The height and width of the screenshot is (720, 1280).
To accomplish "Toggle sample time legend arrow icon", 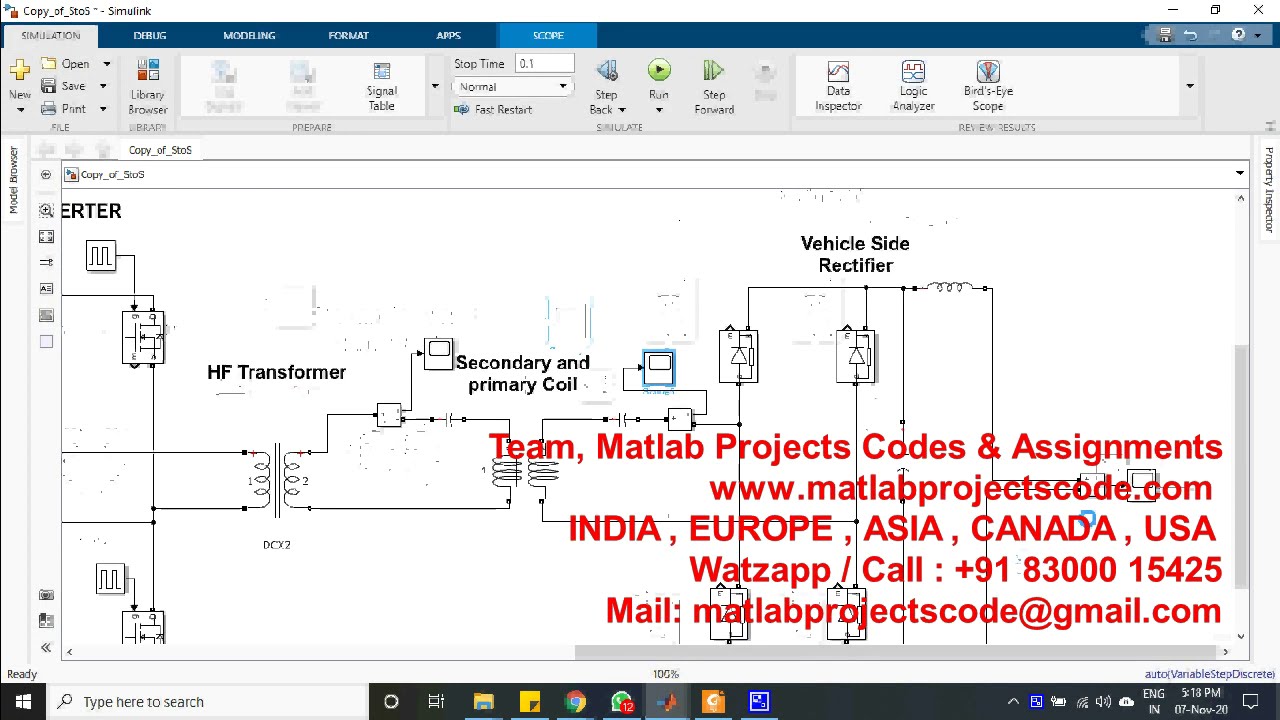I will click(46, 262).
